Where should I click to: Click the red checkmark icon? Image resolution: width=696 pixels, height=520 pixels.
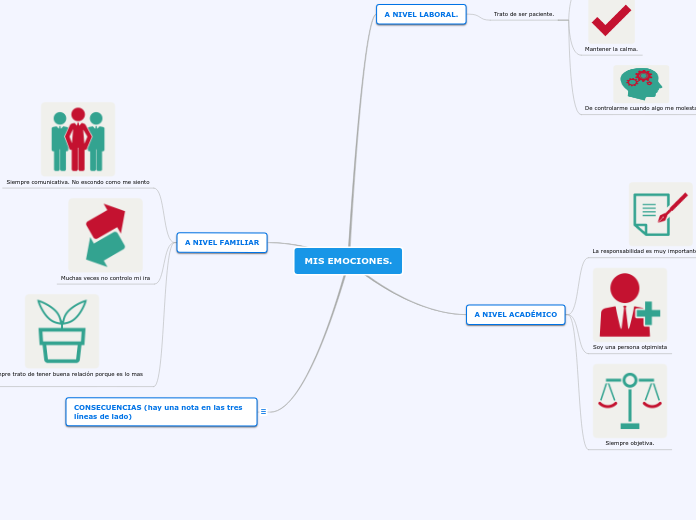pos(612,21)
